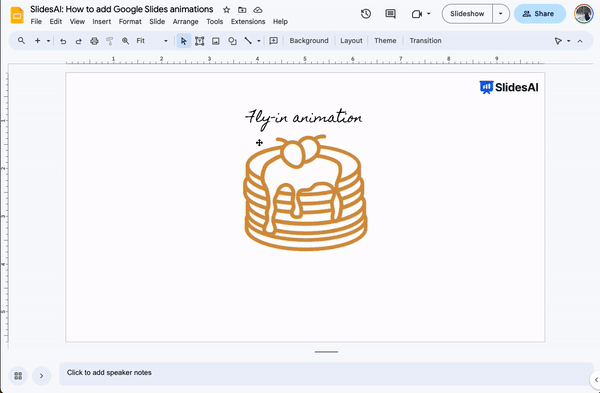Open the grid view icon
The image size is (600, 393).
(18, 376)
